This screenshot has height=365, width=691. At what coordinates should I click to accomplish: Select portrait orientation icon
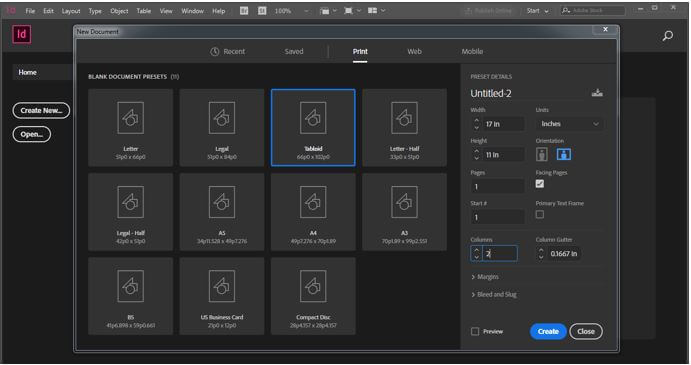[542, 154]
